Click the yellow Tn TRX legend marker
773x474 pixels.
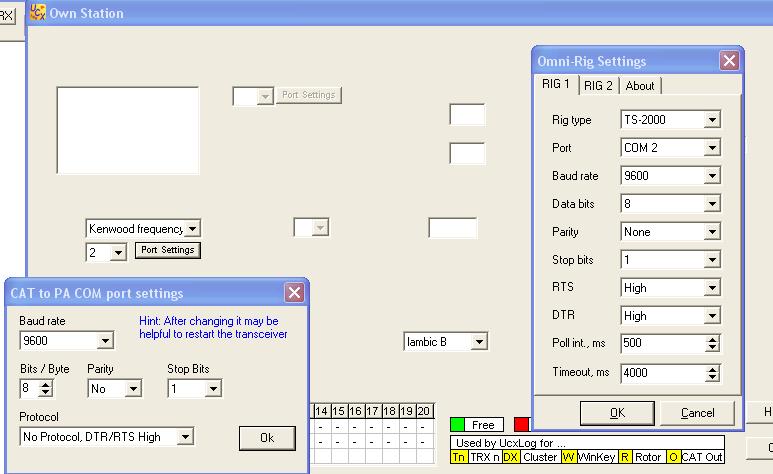(x=459, y=457)
